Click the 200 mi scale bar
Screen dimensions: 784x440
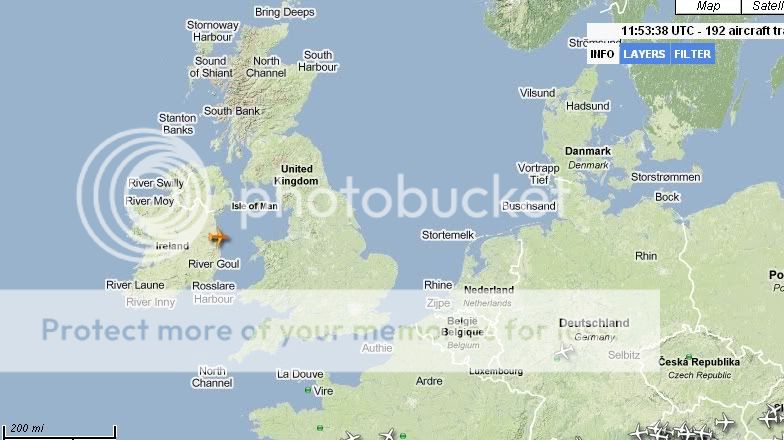59,432
